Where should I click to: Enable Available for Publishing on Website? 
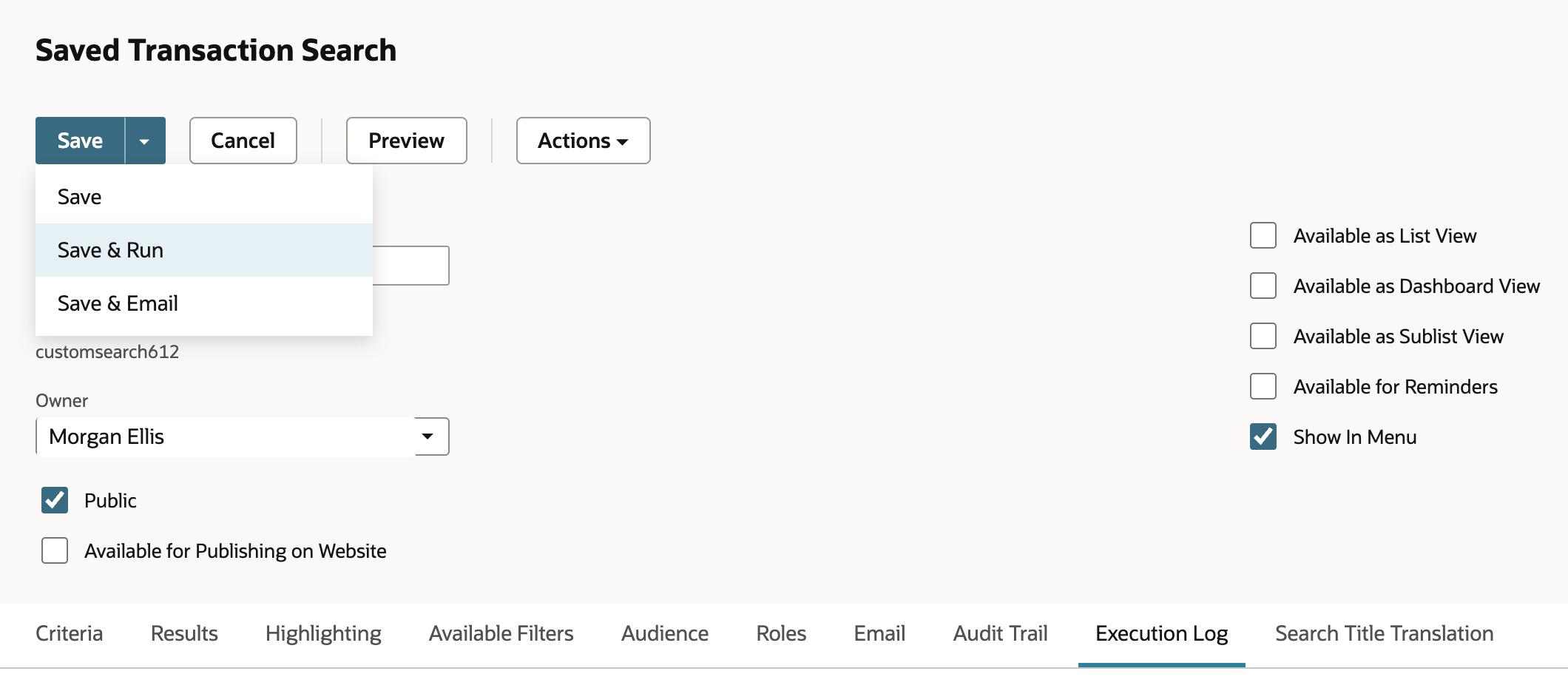click(55, 550)
